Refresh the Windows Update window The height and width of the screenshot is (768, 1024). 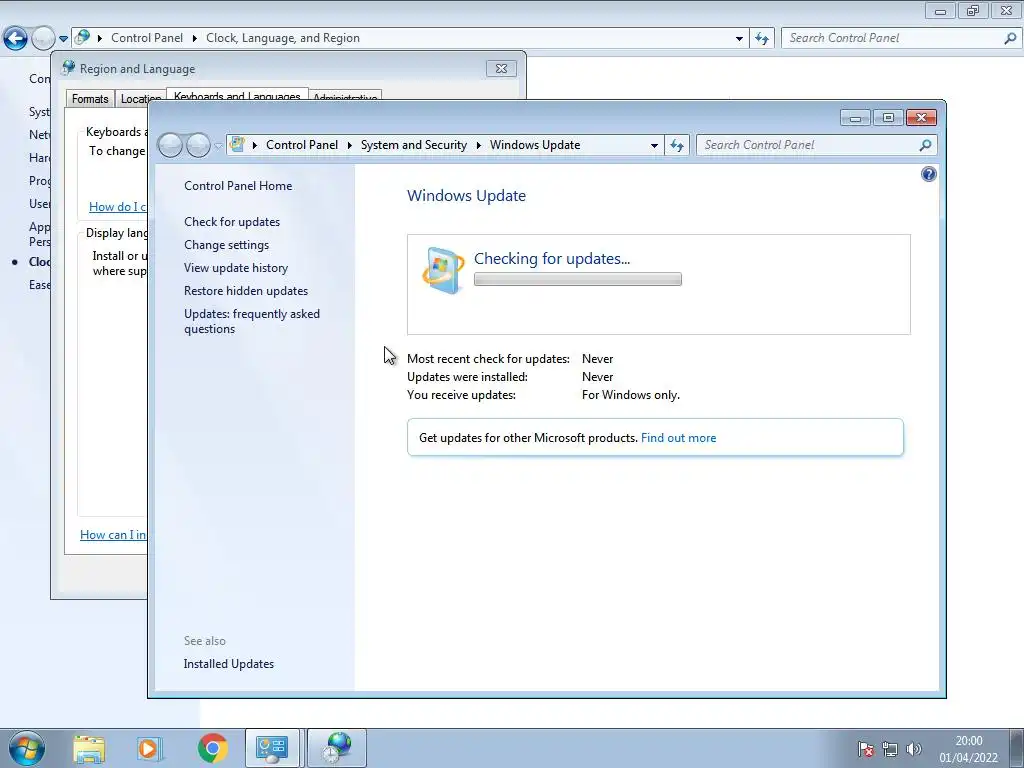click(x=677, y=145)
